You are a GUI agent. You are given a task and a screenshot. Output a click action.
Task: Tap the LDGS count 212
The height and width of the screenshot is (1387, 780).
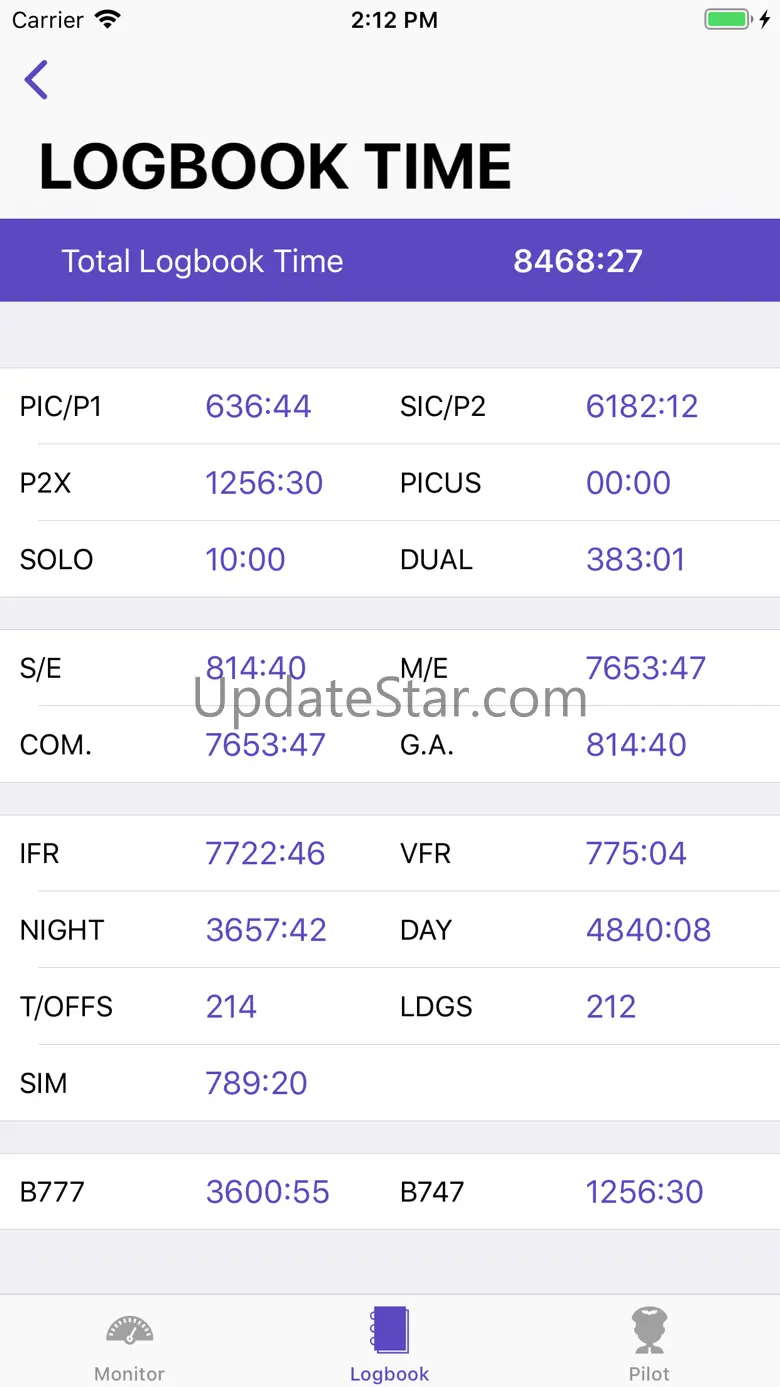[x=611, y=1007]
